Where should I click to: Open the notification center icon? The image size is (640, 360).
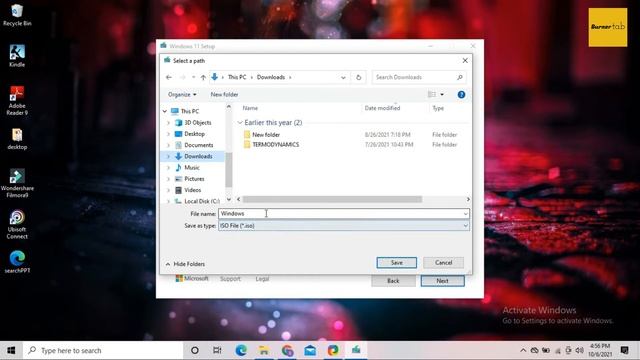(x=624, y=350)
